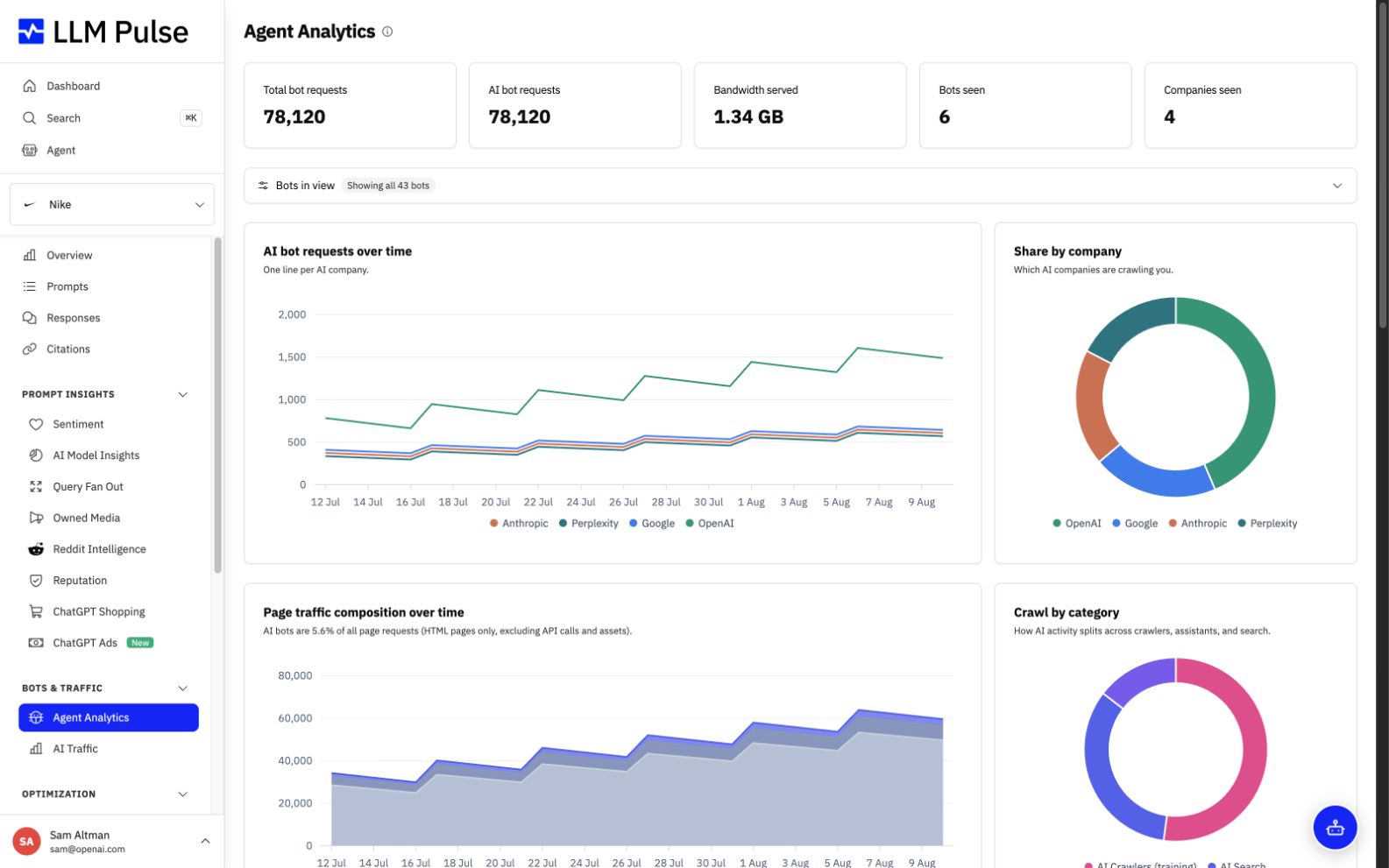Click the SA user avatar
Viewport: 1389px width, 868px height.
pyautogui.click(x=26, y=841)
